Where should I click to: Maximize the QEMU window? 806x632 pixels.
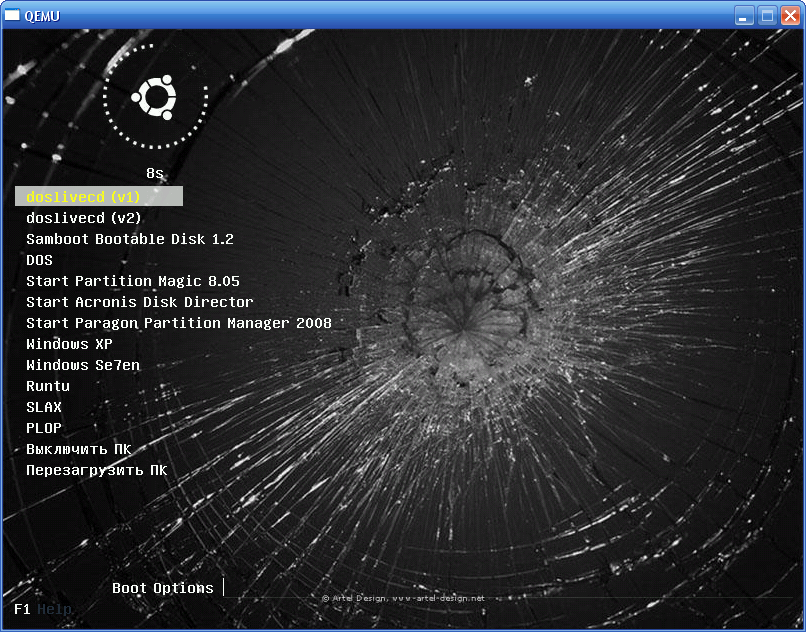click(x=767, y=15)
